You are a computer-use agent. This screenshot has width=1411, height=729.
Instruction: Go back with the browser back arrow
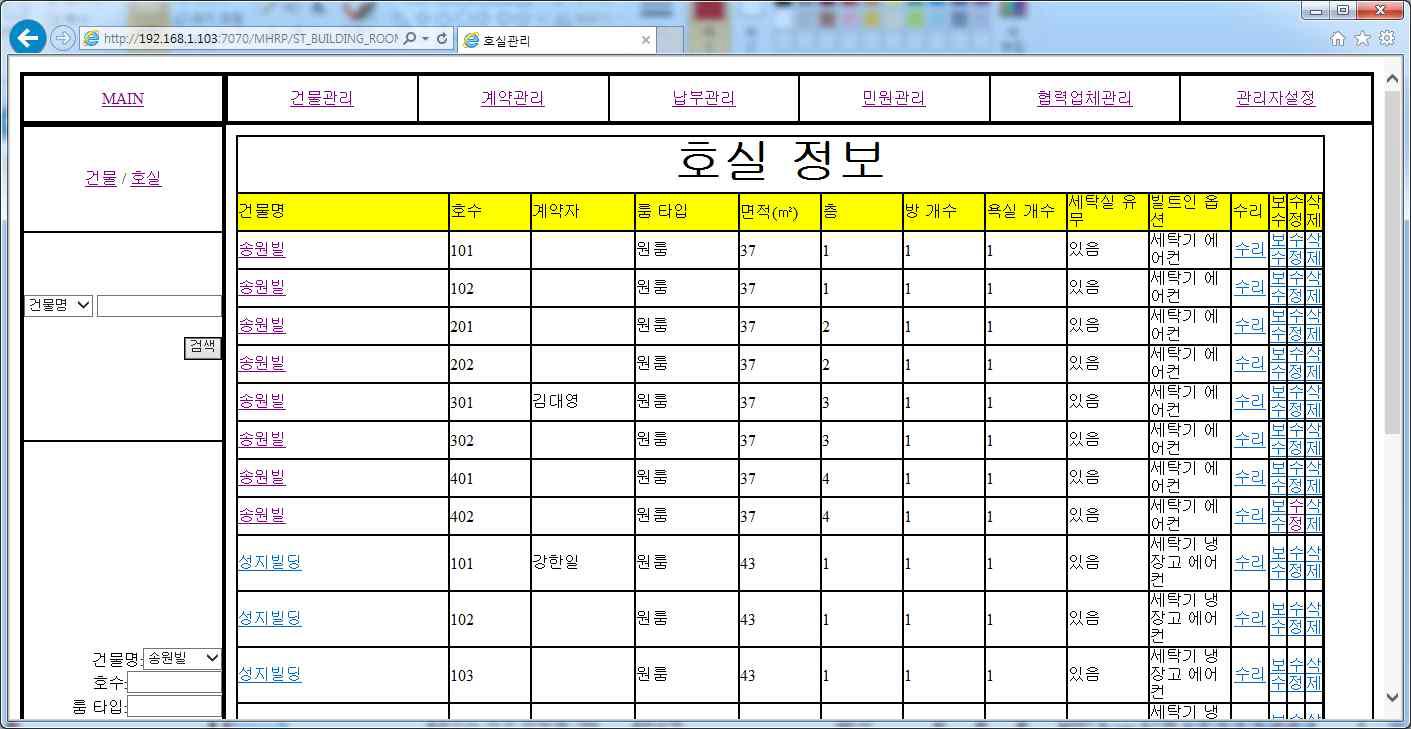tap(27, 39)
